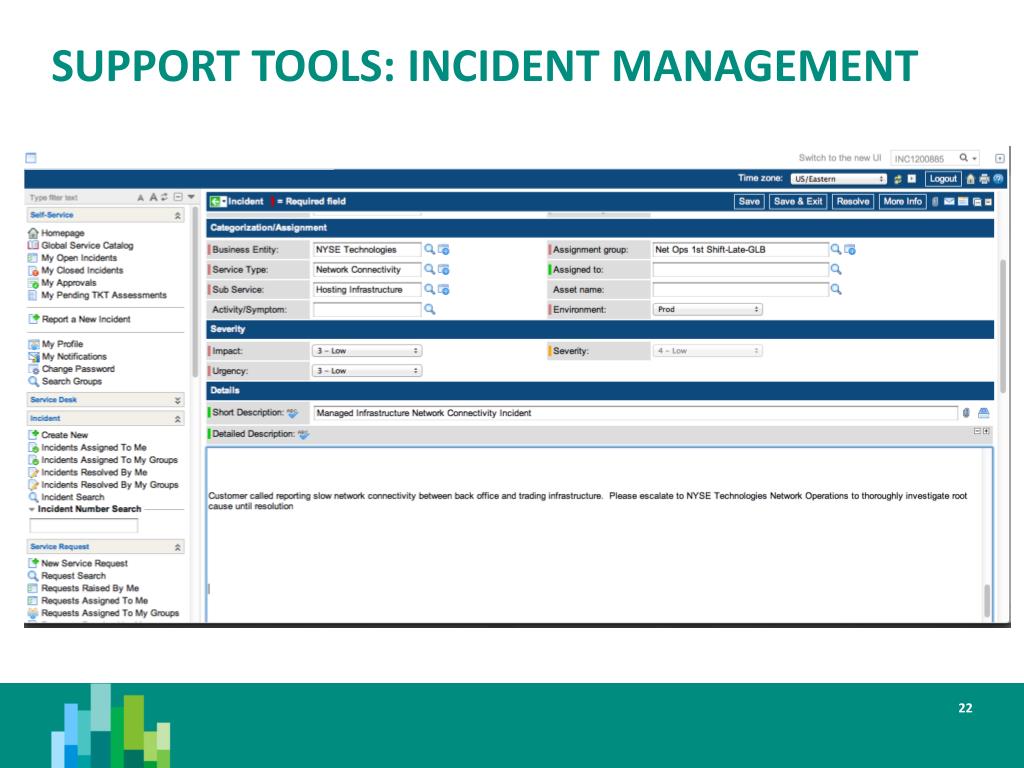This screenshot has height=768, width=1024.
Task: Open the Time zone US/Eastern dropdown
Action: coord(838,179)
